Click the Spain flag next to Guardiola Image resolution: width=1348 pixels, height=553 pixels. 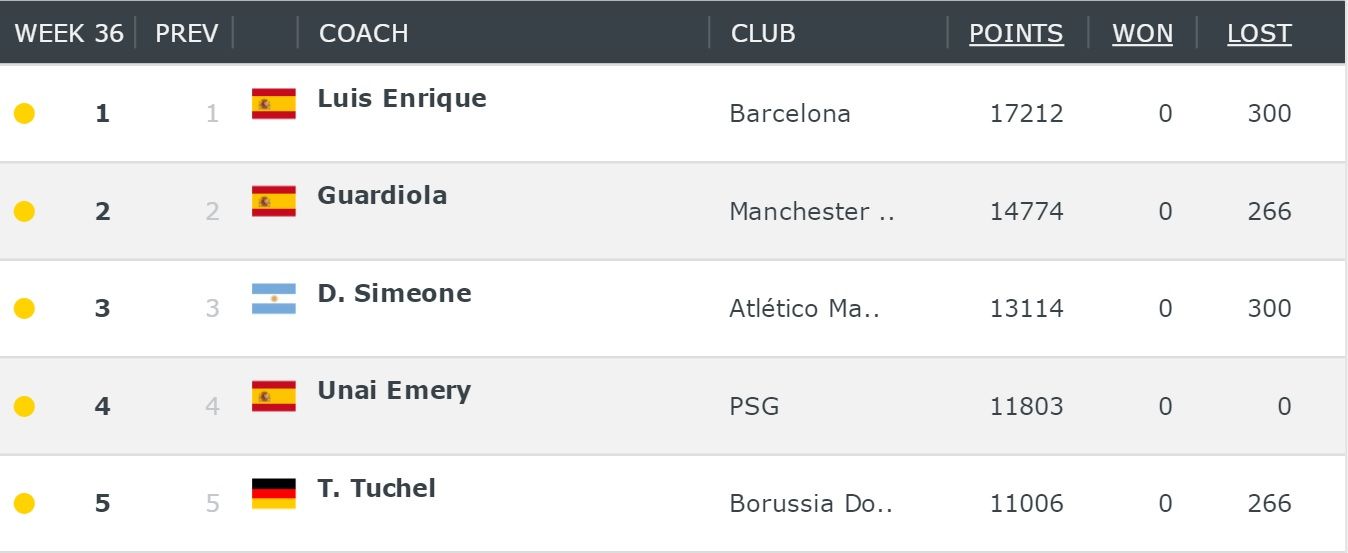click(x=273, y=201)
